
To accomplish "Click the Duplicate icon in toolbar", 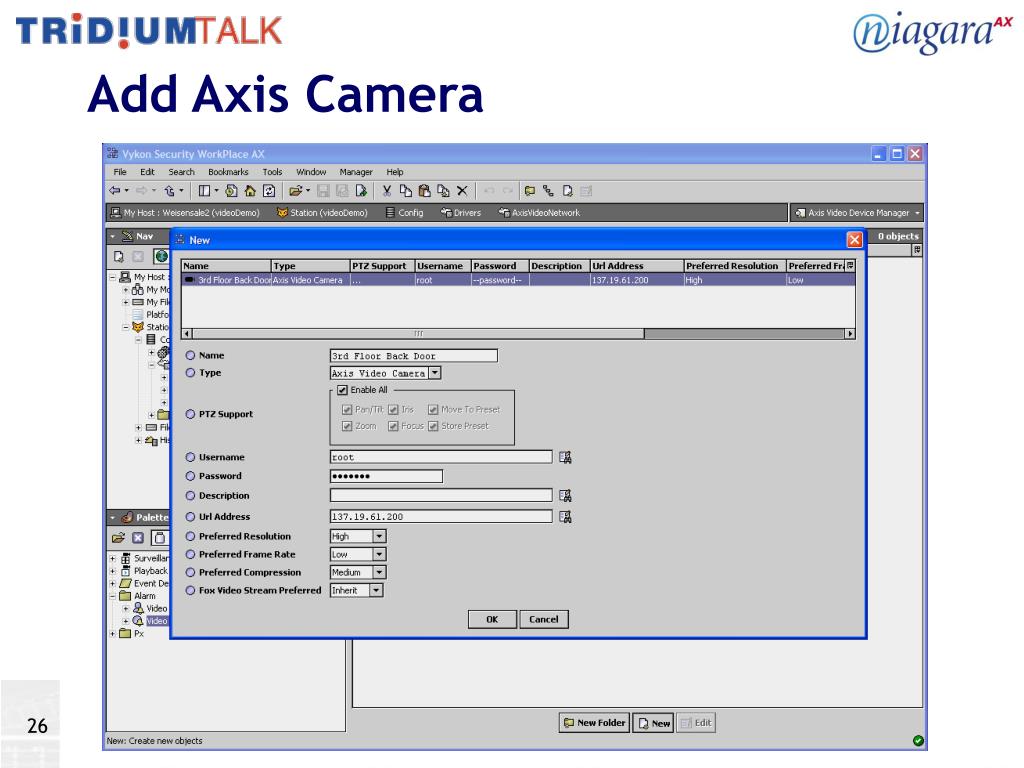I will [443, 191].
